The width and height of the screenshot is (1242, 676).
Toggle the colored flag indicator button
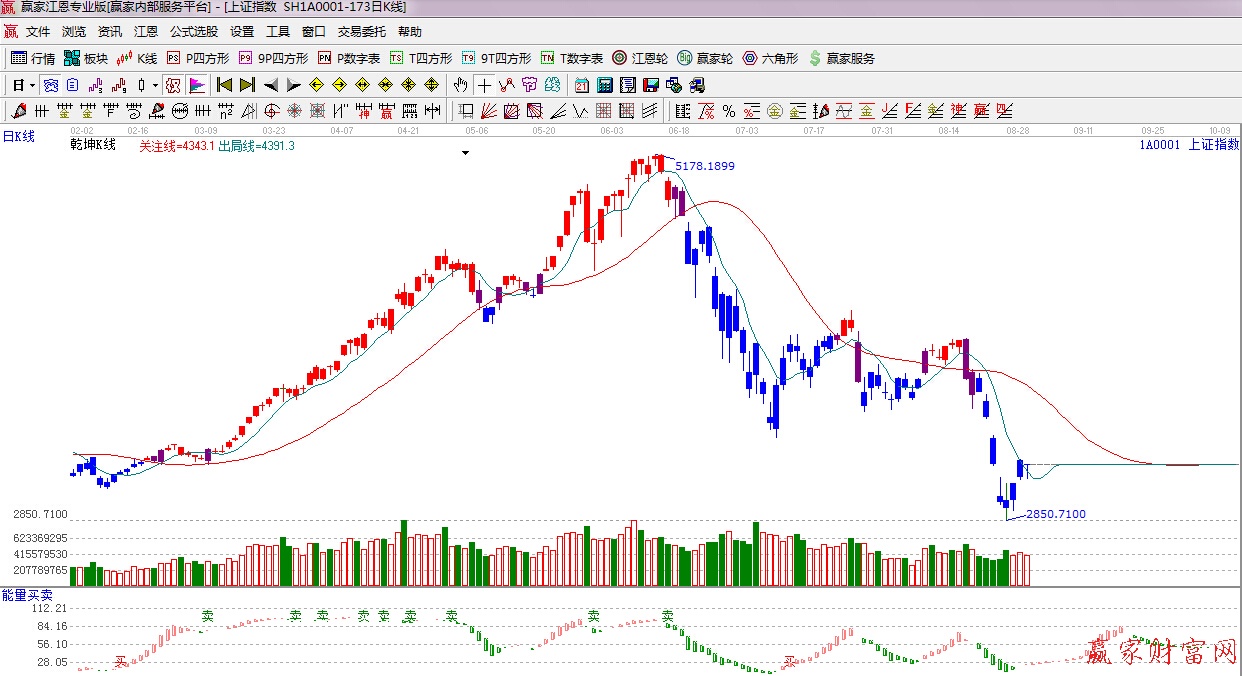(197, 85)
